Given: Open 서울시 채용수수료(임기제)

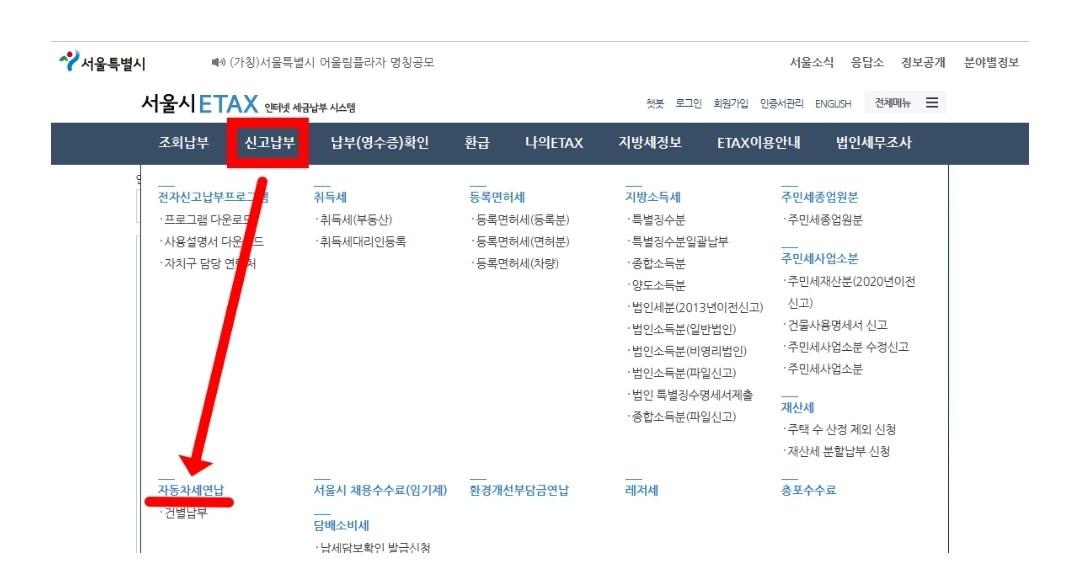Looking at the screenshot, I should 381,490.
